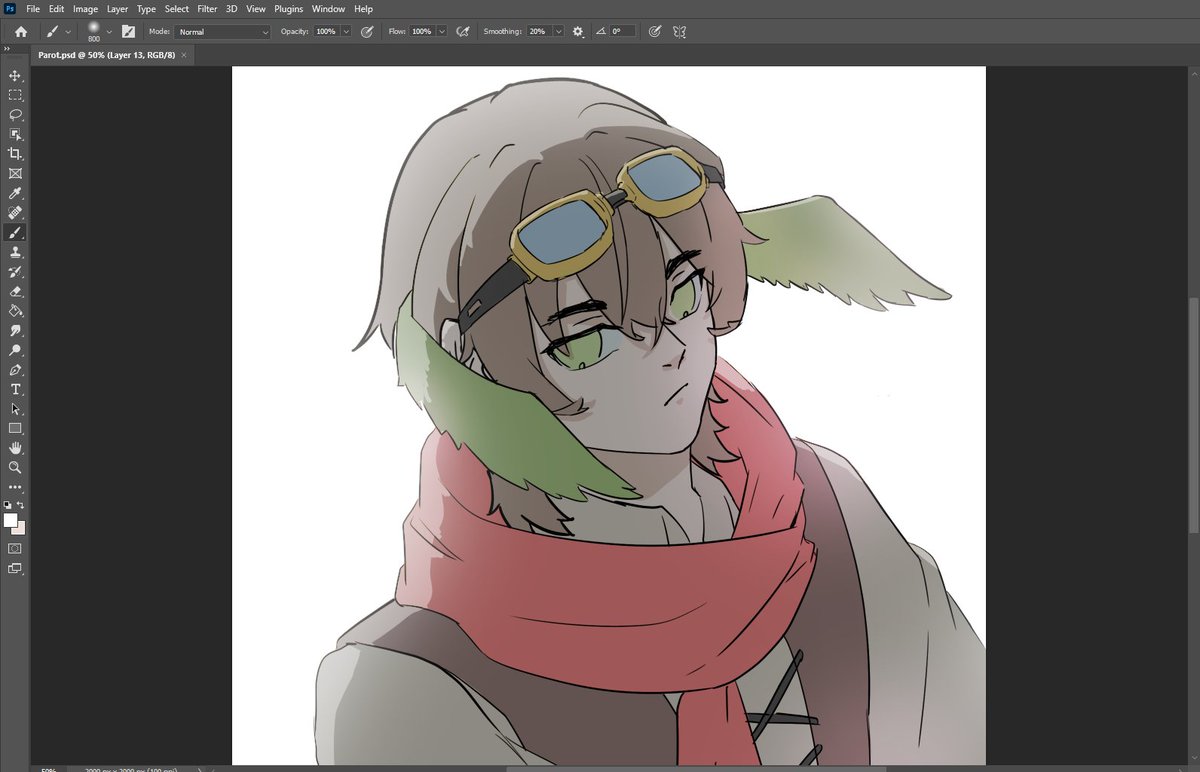Open symmetry paint butterfly options
Viewport: 1200px width, 772px height.
680,32
